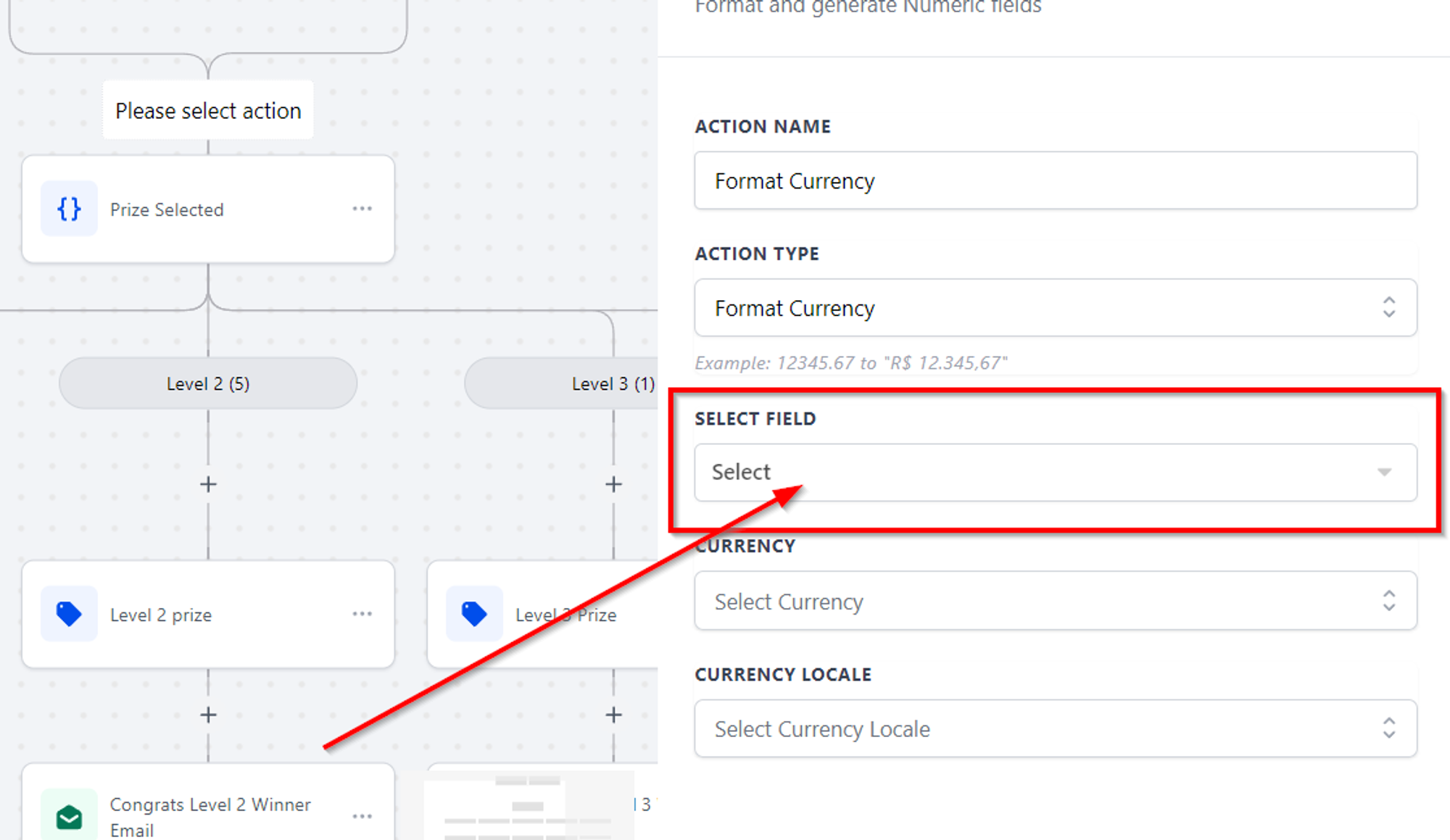The width and height of the screenshot is (1450, 840).
Task: Click the Level 2 prize tag icon
Action: click(x=69, y=614)
